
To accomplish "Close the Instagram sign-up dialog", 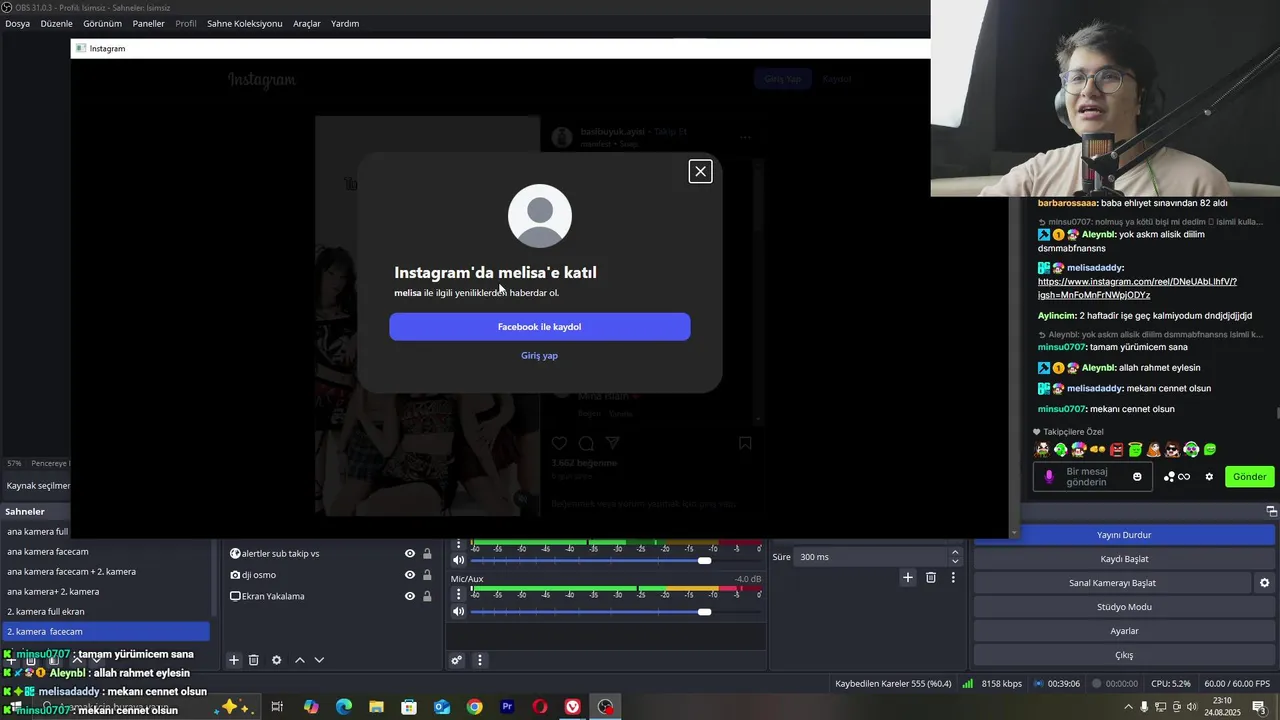I will pyautogui.click(x=700, y=171).
